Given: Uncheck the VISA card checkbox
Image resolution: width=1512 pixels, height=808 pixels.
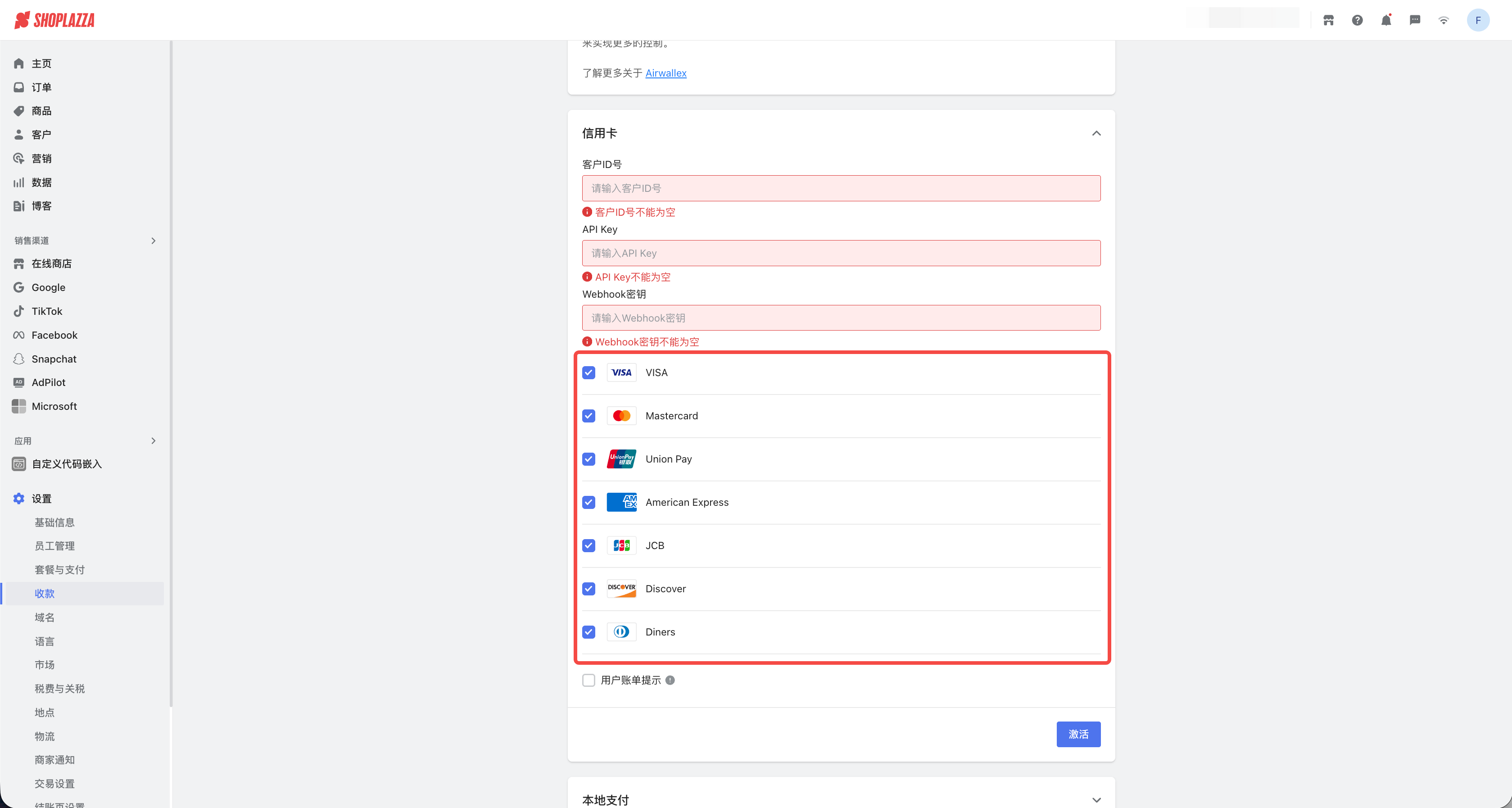Looking at the screenshot, I should click(589, 373).
